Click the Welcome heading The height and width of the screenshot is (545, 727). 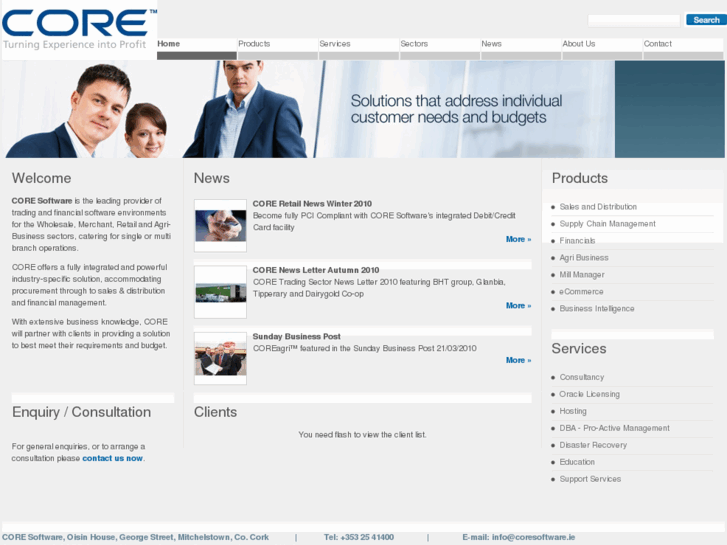[x=42, y=178]
